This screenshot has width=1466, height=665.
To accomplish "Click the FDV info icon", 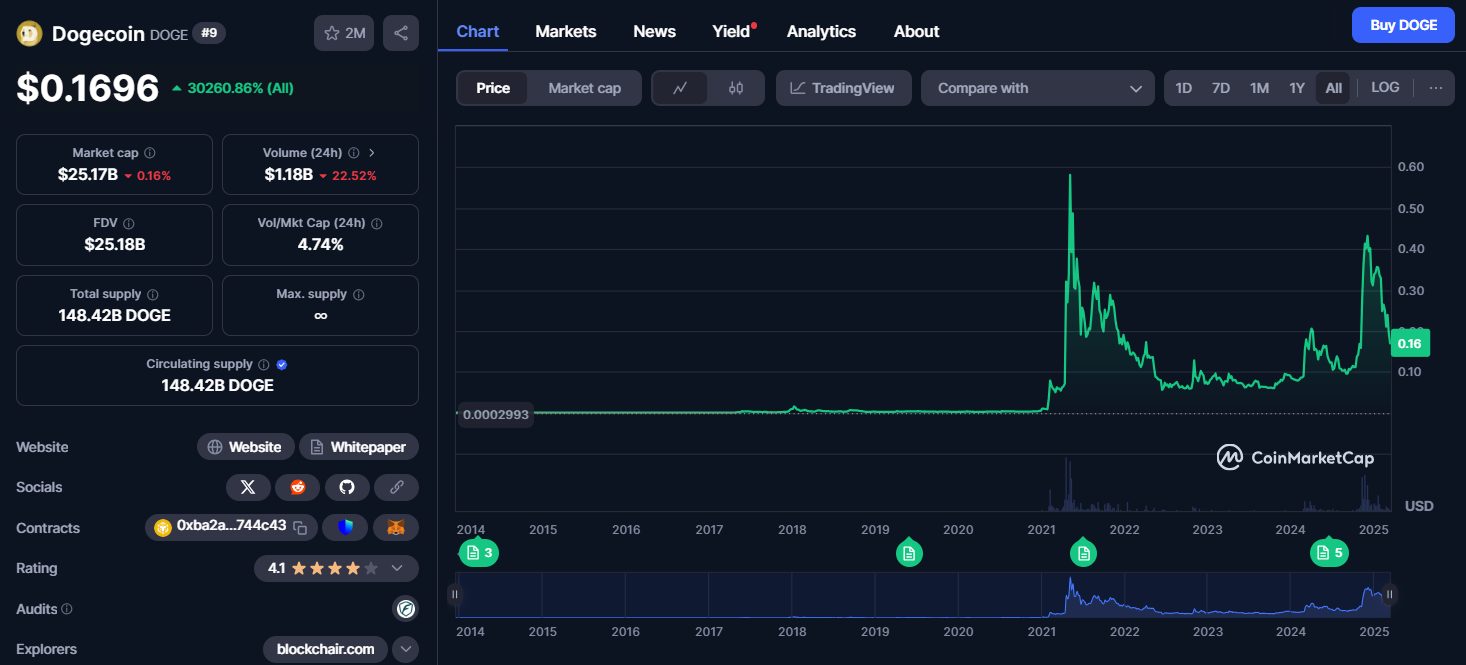I will click(x=129, y=223).
